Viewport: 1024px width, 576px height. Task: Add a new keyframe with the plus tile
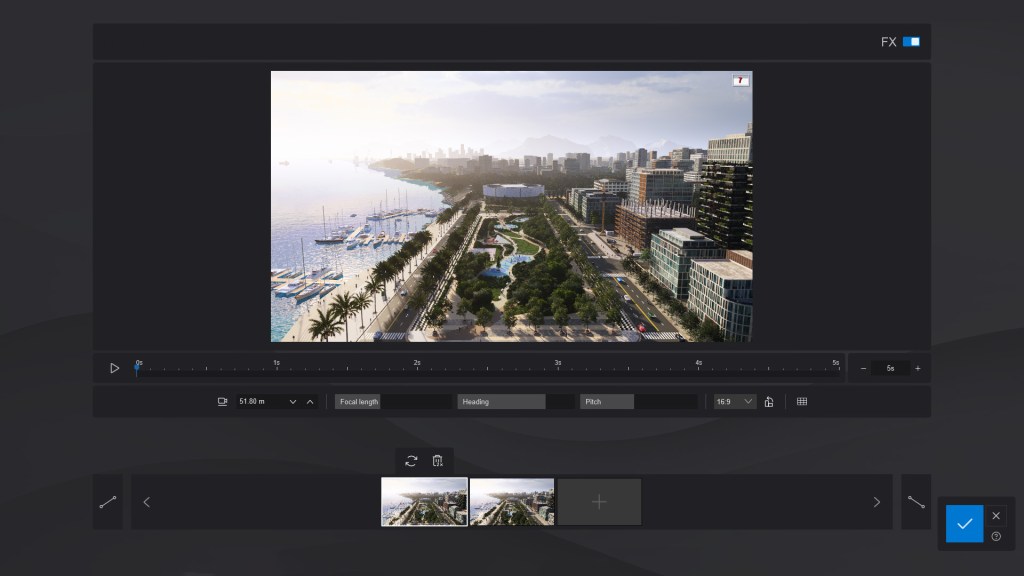pos(598,501)
